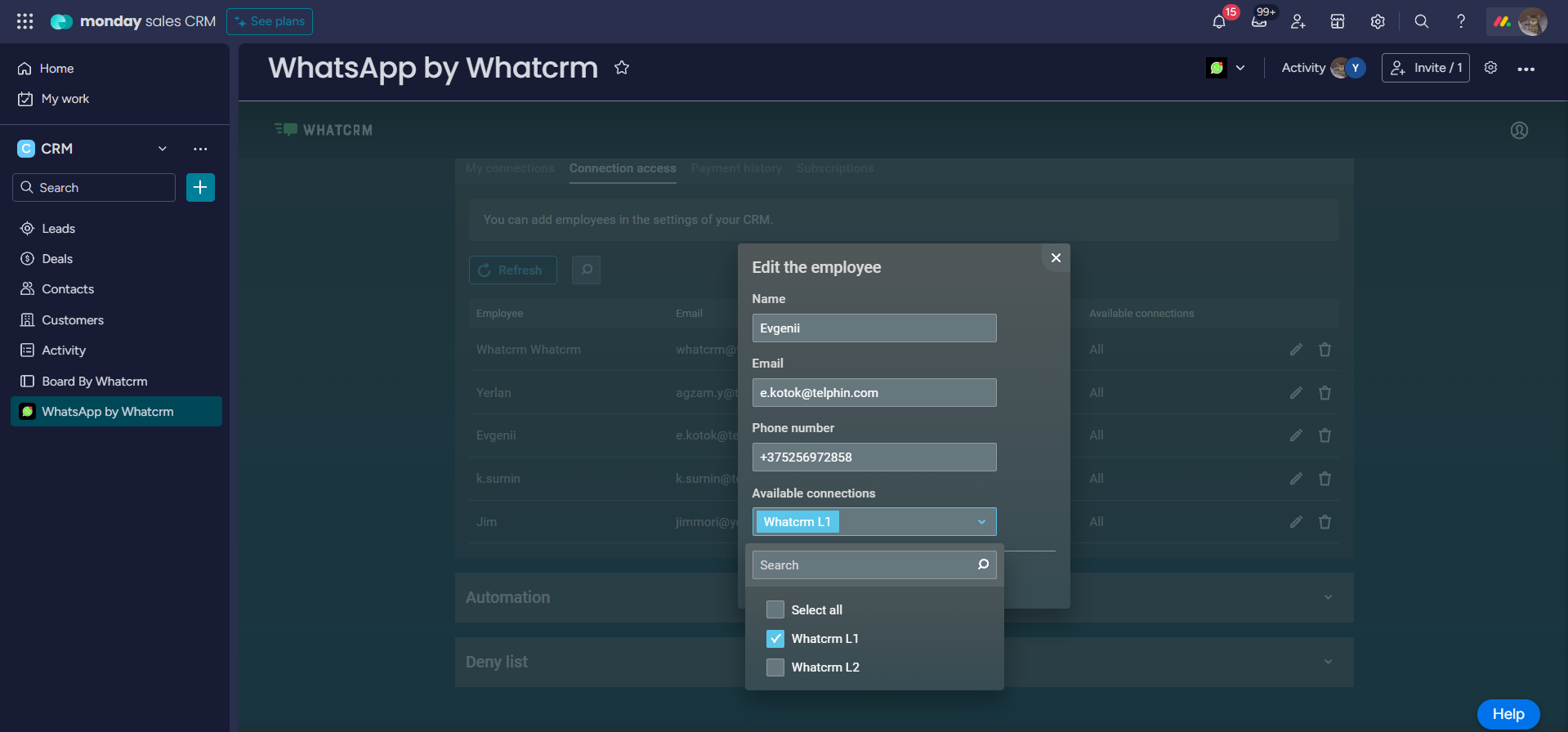Open the apps grid menu icon
Image resolution: width=1568 pixels, height=732 pixels.
tap(25, 22)
